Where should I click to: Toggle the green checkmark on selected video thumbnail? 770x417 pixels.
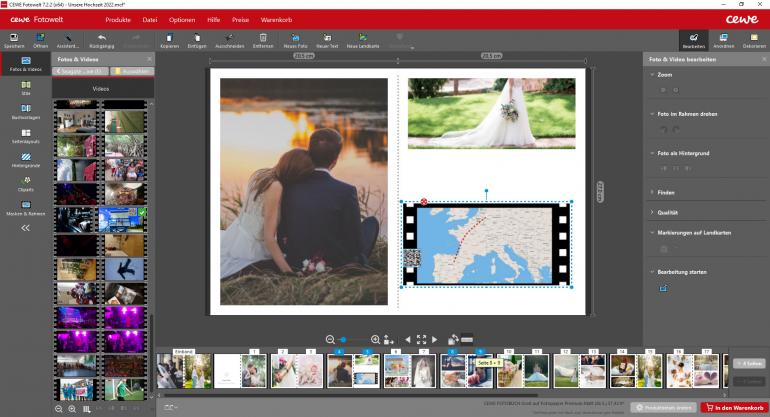[x=142, y=212]
